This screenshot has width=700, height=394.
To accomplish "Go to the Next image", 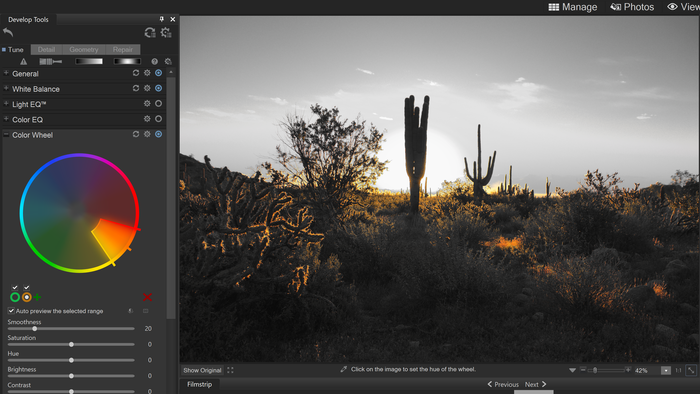I will pyautogui.click(x=535, y=384).
